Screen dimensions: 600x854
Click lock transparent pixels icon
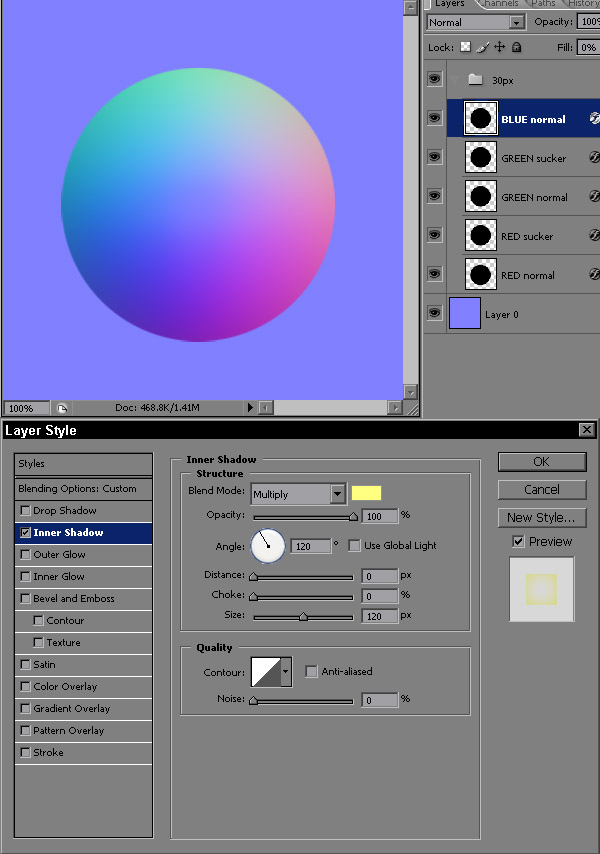coord(466,47)
